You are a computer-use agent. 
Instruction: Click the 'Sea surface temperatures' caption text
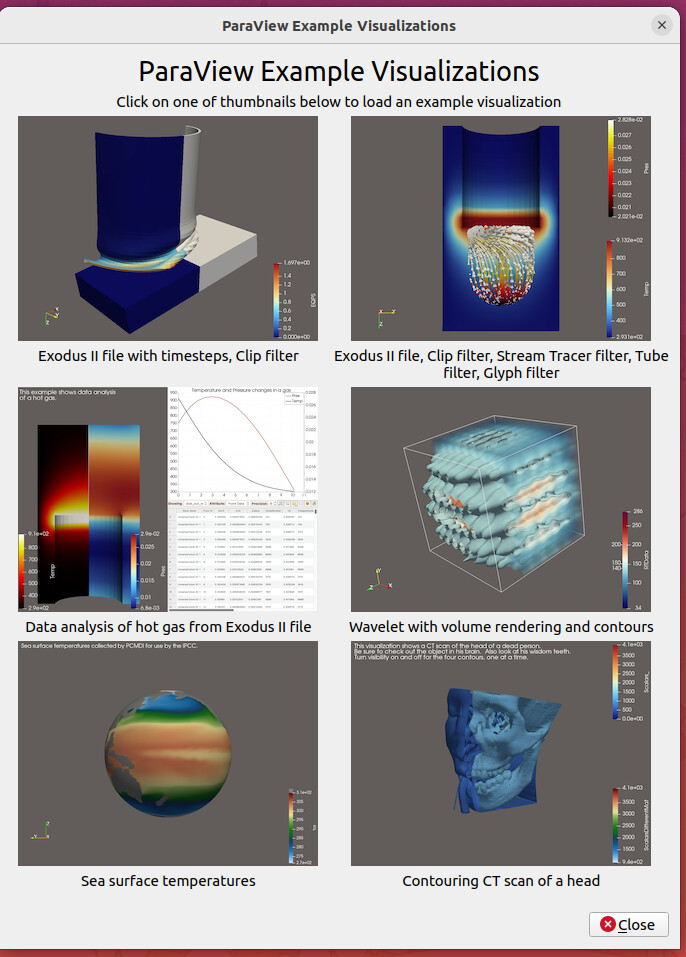tap(168, 881)
